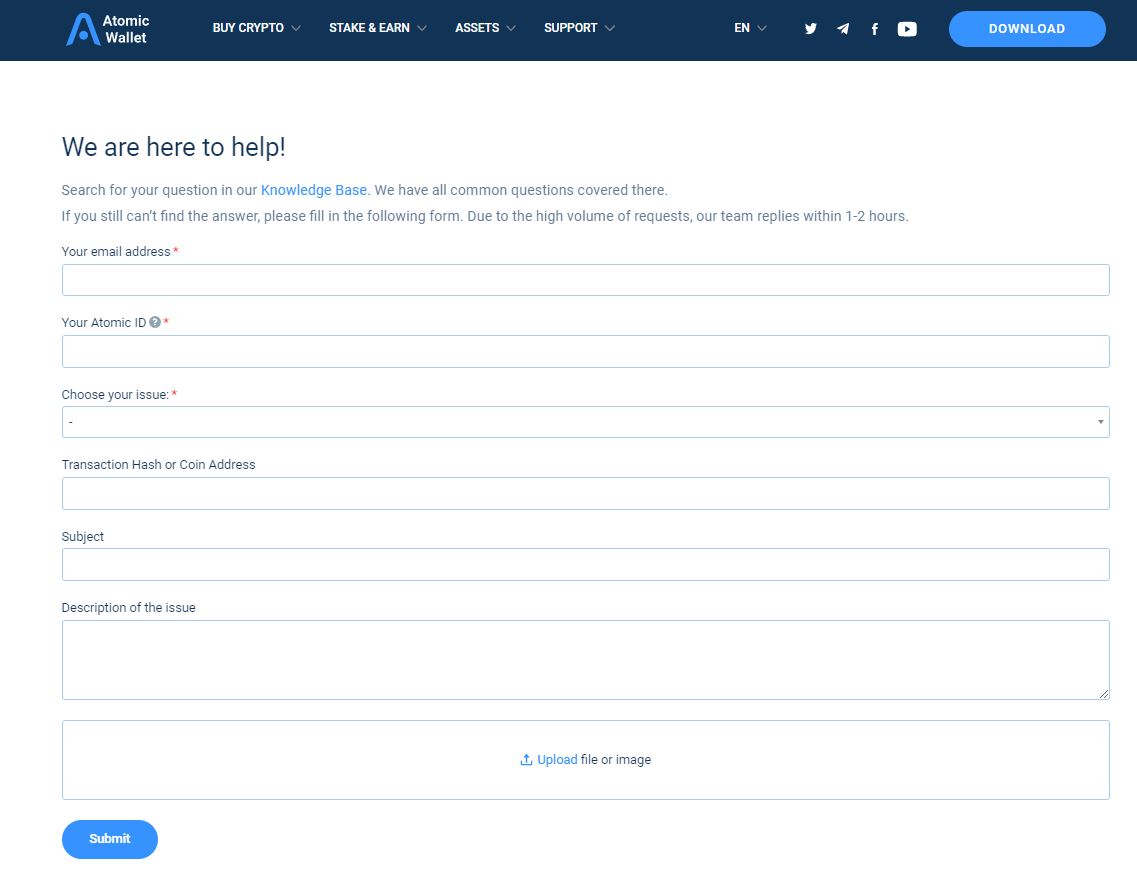Screen dimensions: 1137x876
Task: Open the Support navigation menu
Action: coord(579,28)
